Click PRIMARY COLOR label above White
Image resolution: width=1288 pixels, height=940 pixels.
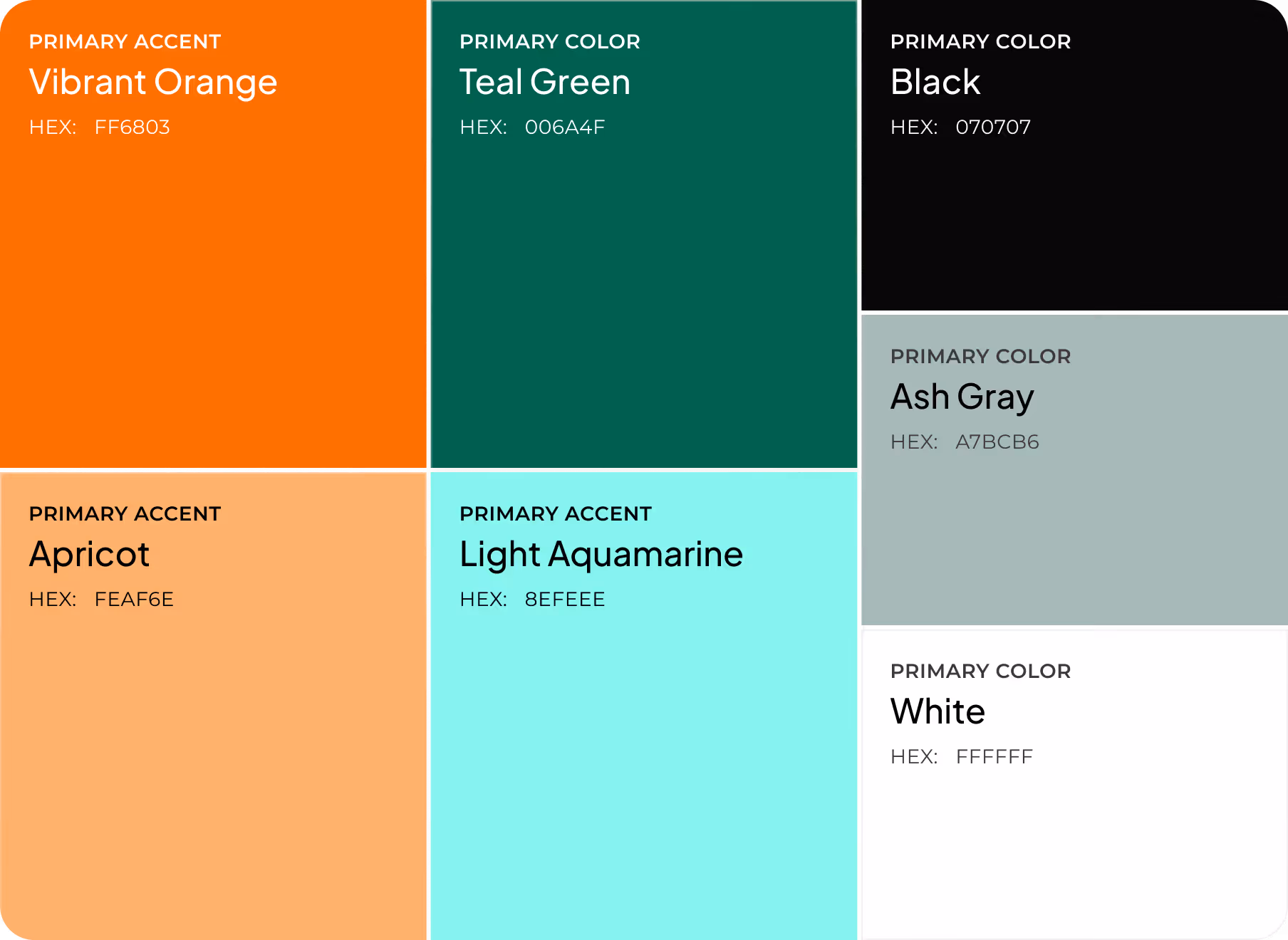pos(981,672)
